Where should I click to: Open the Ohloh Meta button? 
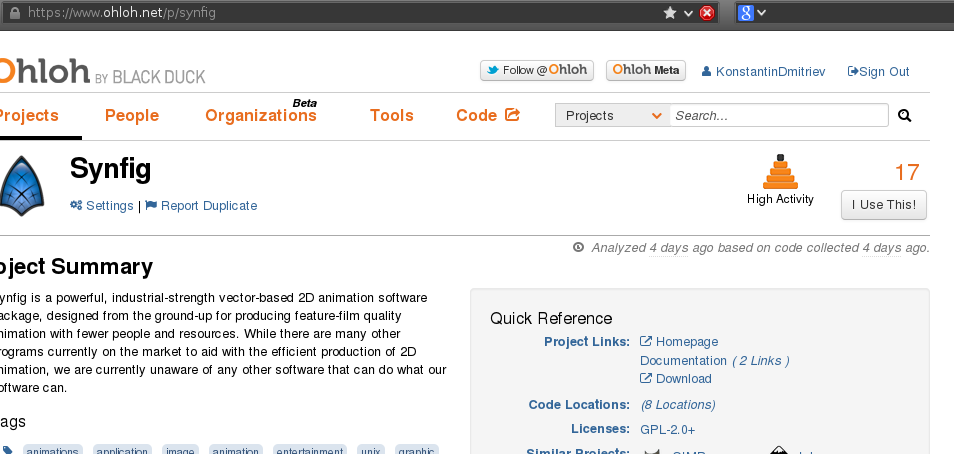(x=646, y=71)
